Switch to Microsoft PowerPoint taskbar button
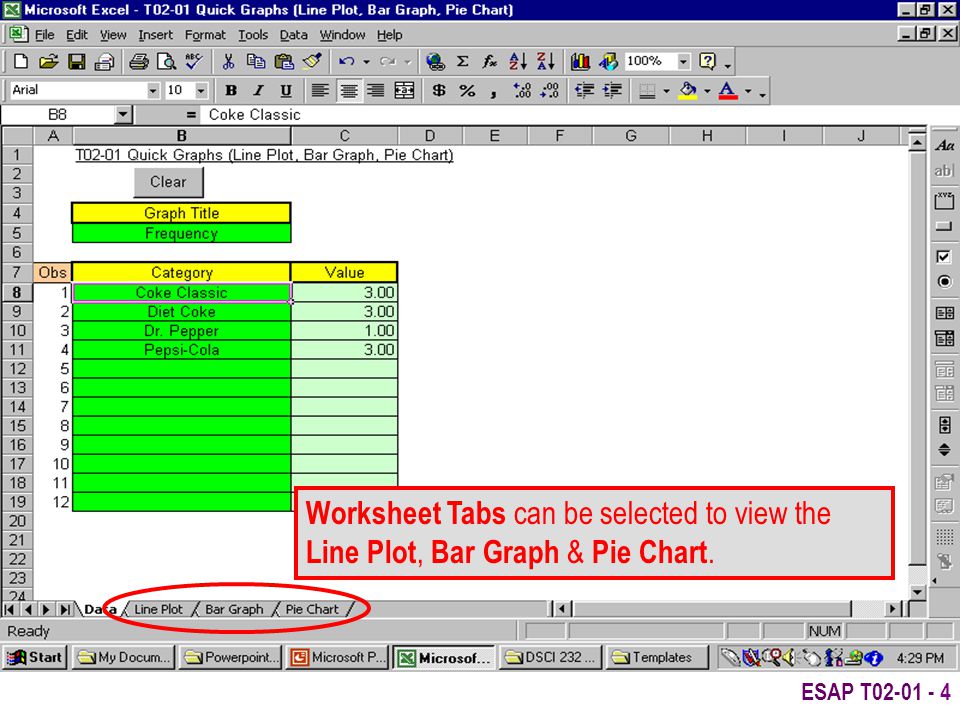The image size is (960, 720). [x=336, y=657]
